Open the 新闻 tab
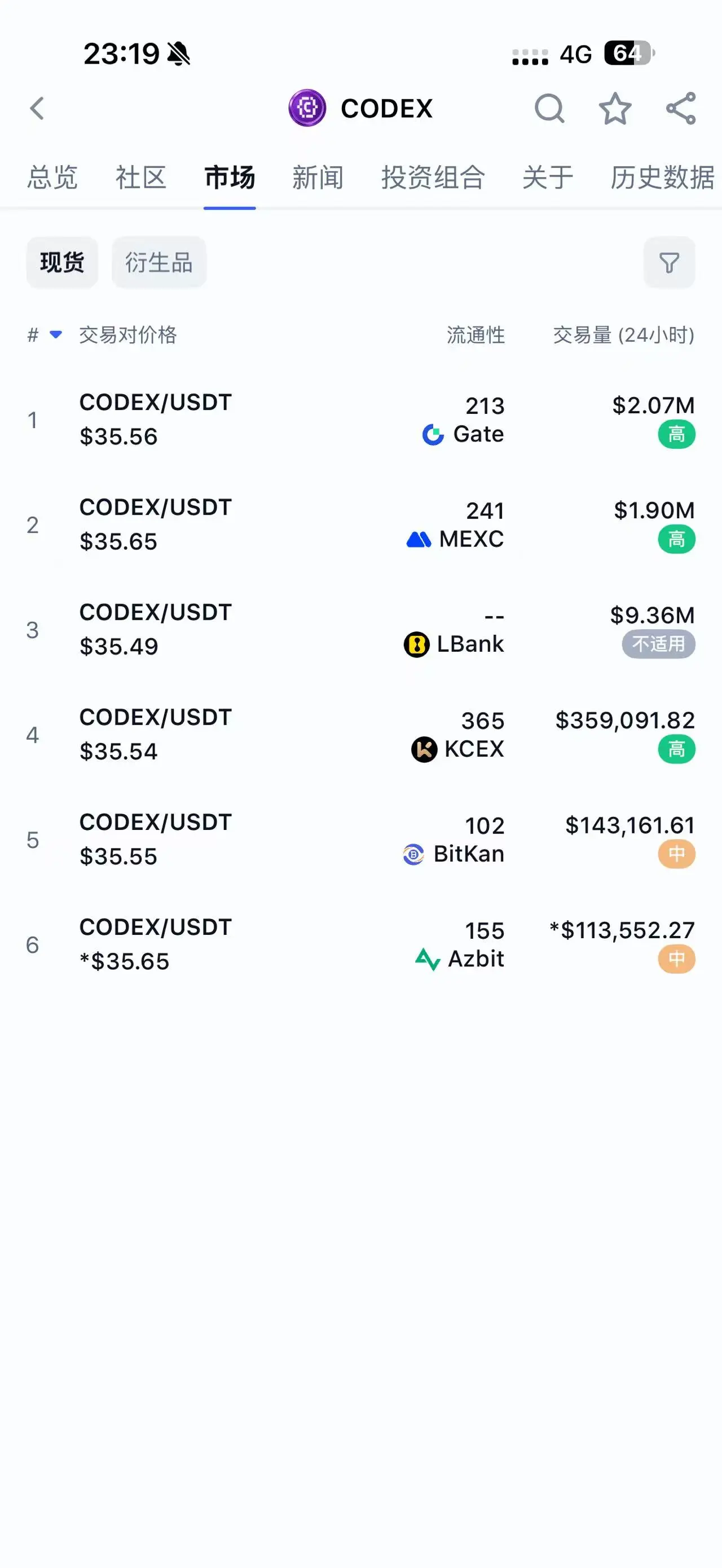Viewport: 722px width, 1568px height. (318, 178)
